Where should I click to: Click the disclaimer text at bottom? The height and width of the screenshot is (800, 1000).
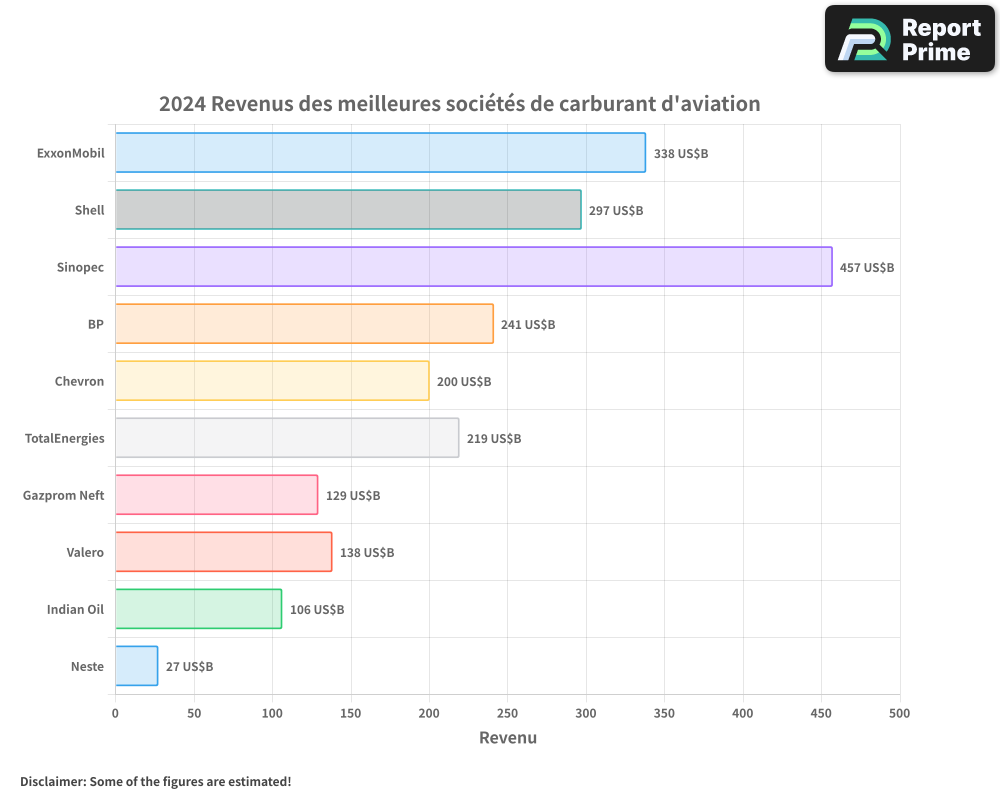[x=156, y=781]
